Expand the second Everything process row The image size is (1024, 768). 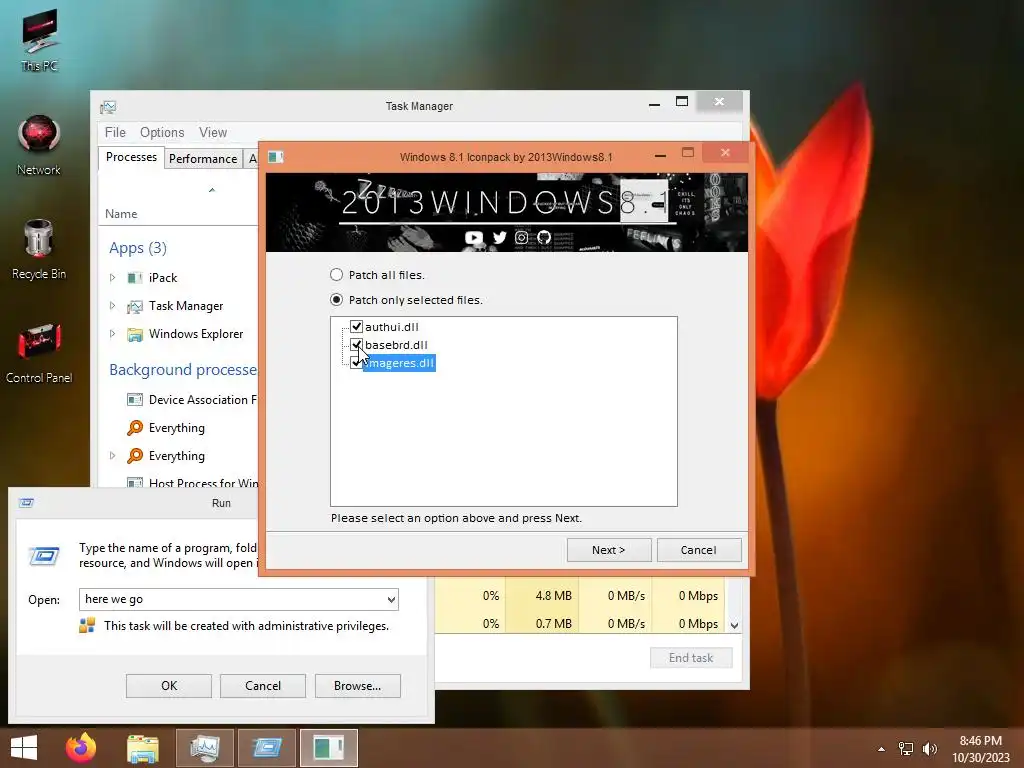tap(112, 456)
